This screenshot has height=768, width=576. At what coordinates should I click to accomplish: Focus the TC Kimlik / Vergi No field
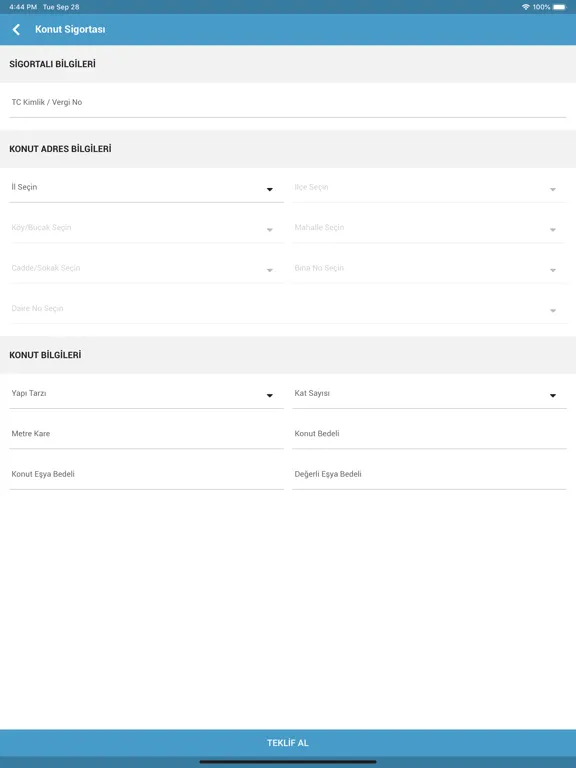[288, 103]
